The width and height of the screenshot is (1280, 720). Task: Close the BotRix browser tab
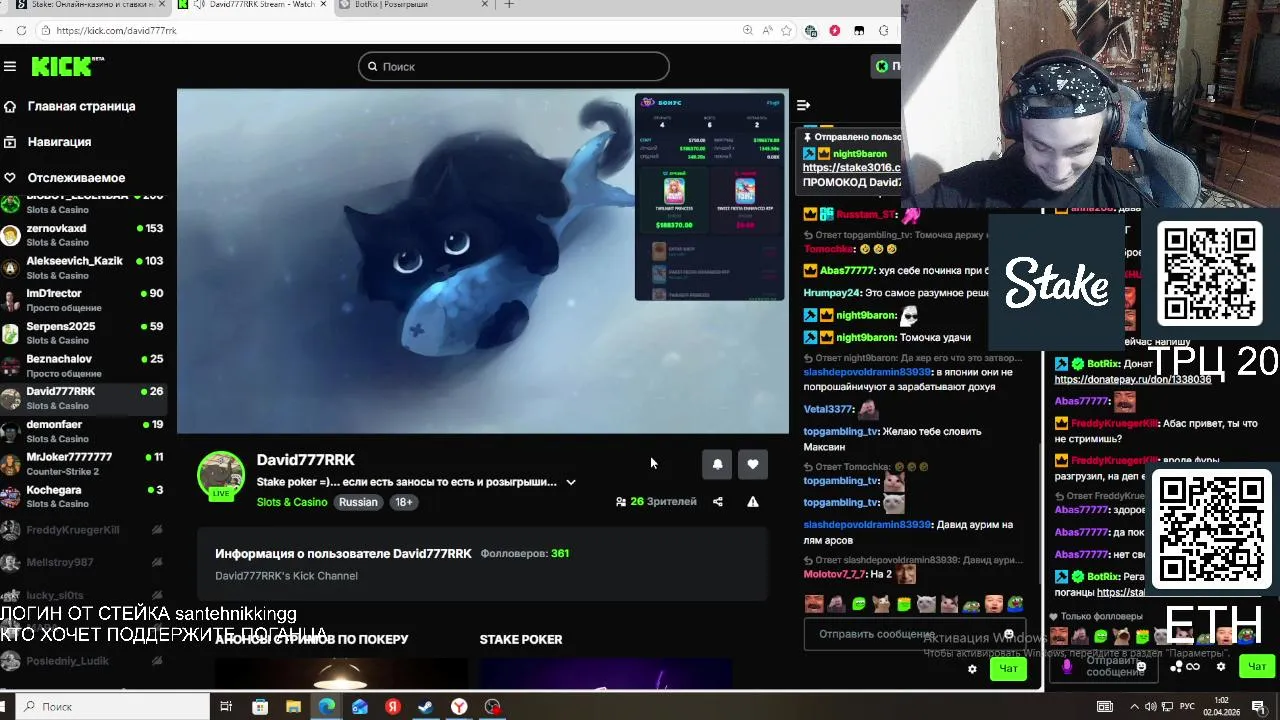[485, 5]
